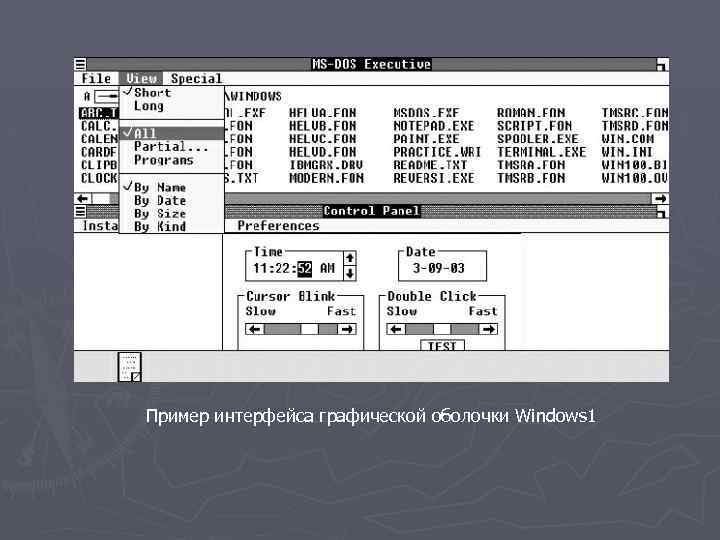
Task: Click the MS-DOS Executive title bar
Action: coord(371,64)
